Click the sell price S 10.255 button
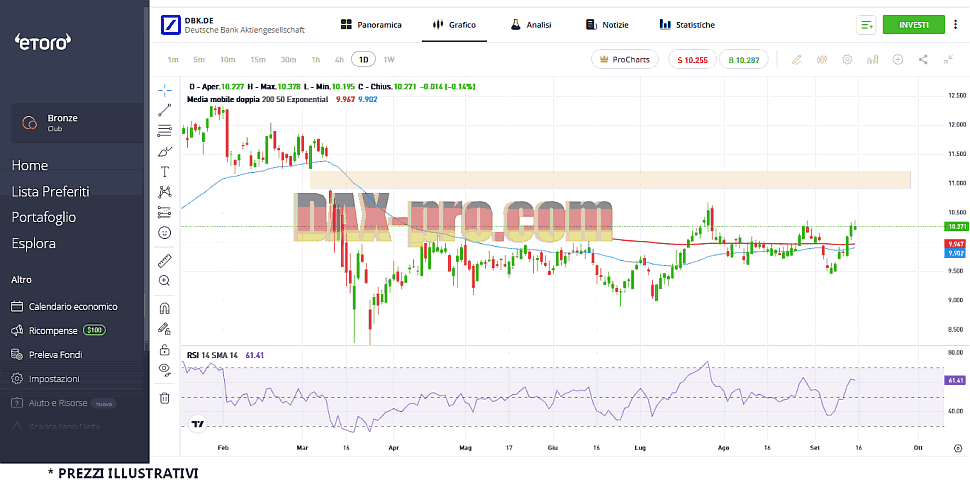 coord(692,59)
